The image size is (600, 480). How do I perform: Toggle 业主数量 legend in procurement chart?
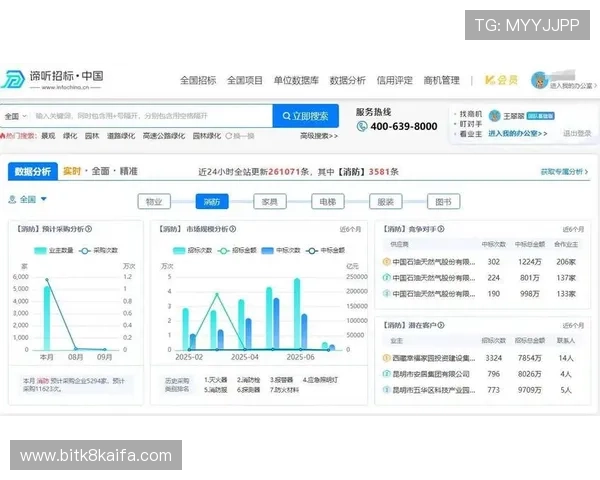pyautogui.click(x=54, y=251)
